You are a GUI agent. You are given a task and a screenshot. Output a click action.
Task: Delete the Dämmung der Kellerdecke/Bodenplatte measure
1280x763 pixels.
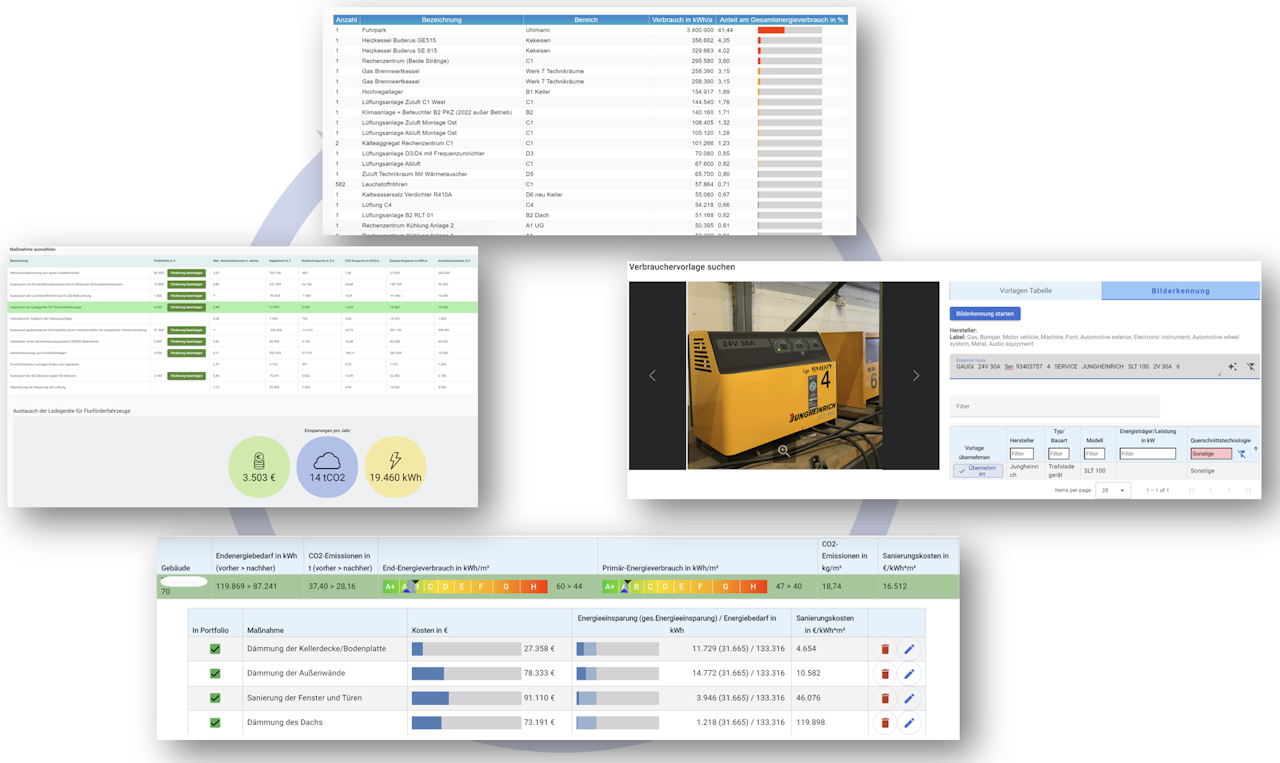point(885,649)
